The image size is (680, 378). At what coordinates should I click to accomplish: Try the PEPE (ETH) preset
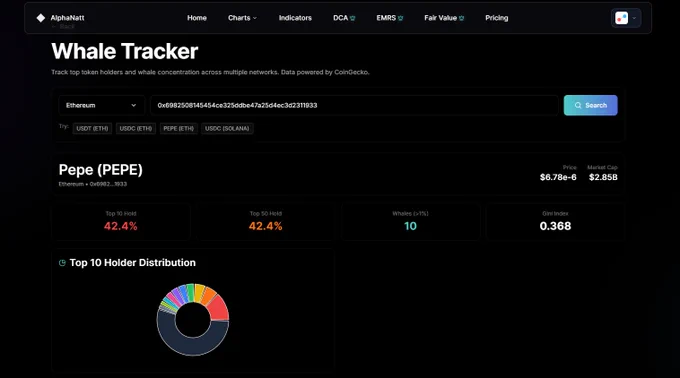[179, 128]
